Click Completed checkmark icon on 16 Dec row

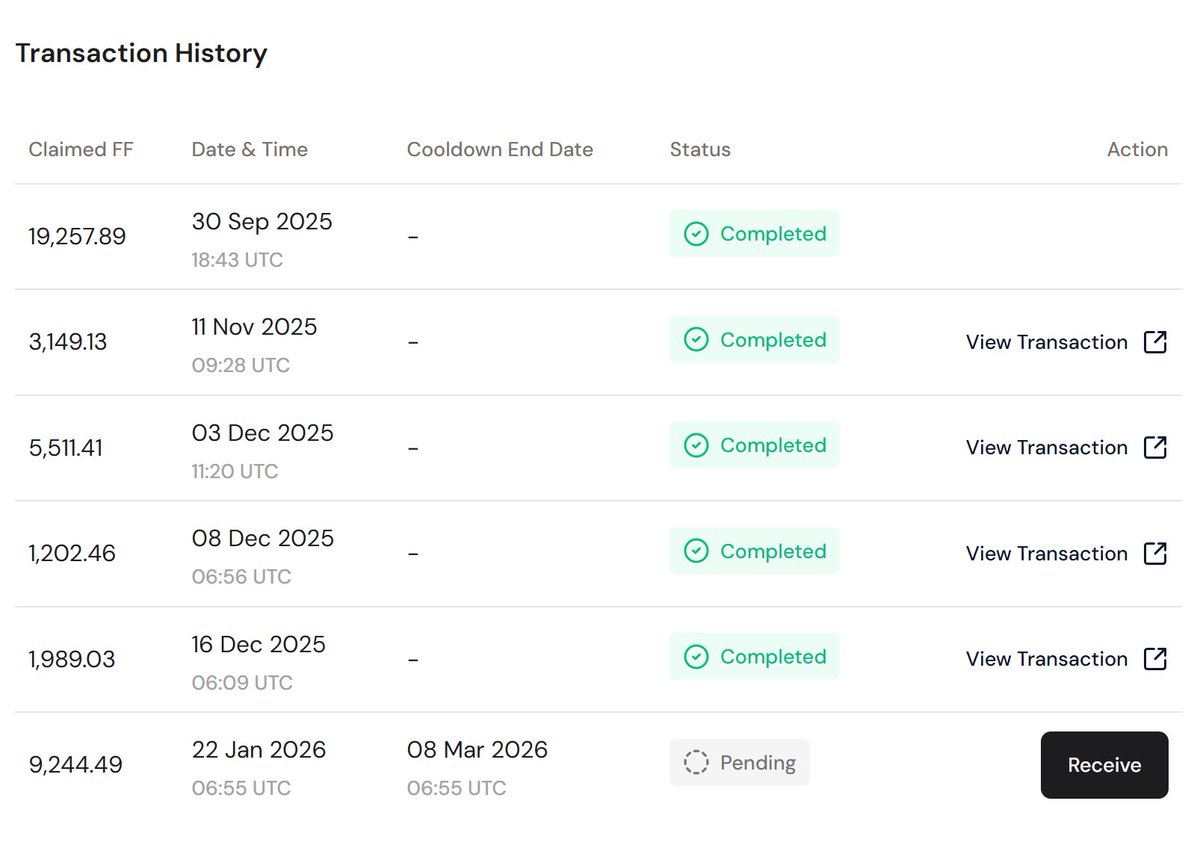tap(696, 657)
